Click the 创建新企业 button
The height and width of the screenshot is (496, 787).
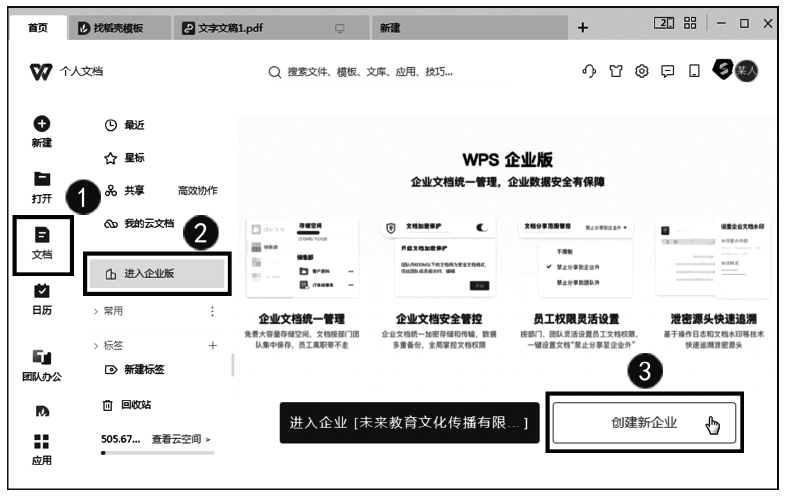coord(646,422)
